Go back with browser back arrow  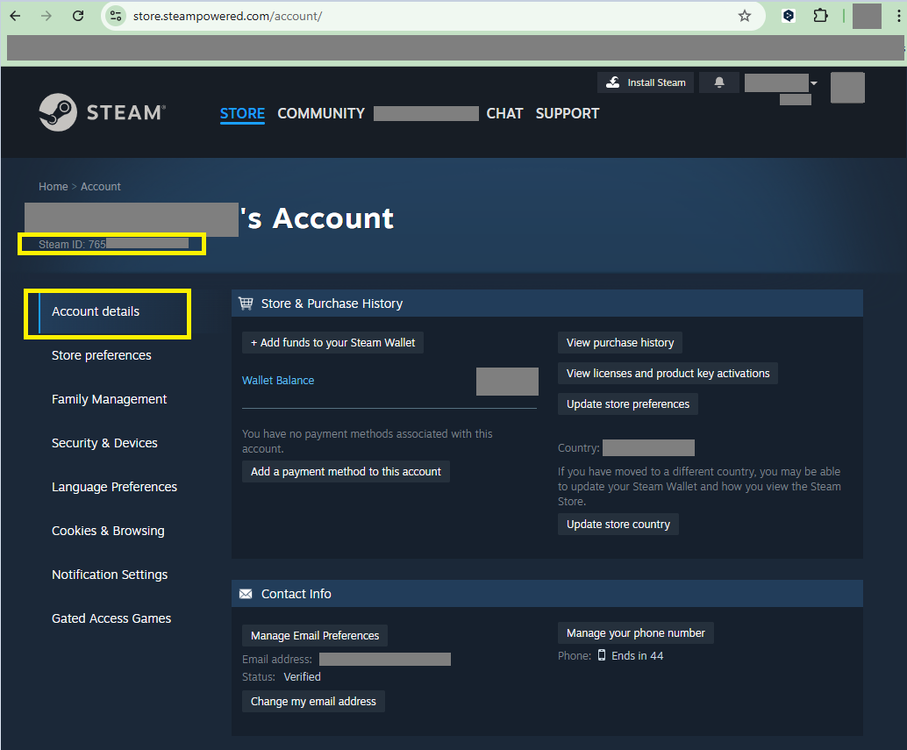(x=15, y=16)
